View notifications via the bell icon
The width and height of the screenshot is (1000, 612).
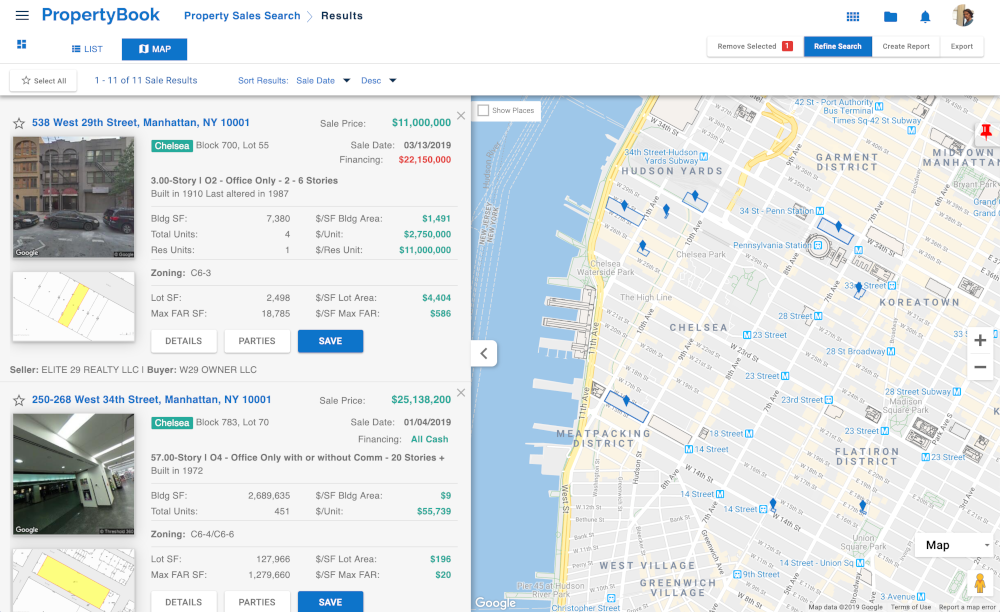(x=925, y=17)
